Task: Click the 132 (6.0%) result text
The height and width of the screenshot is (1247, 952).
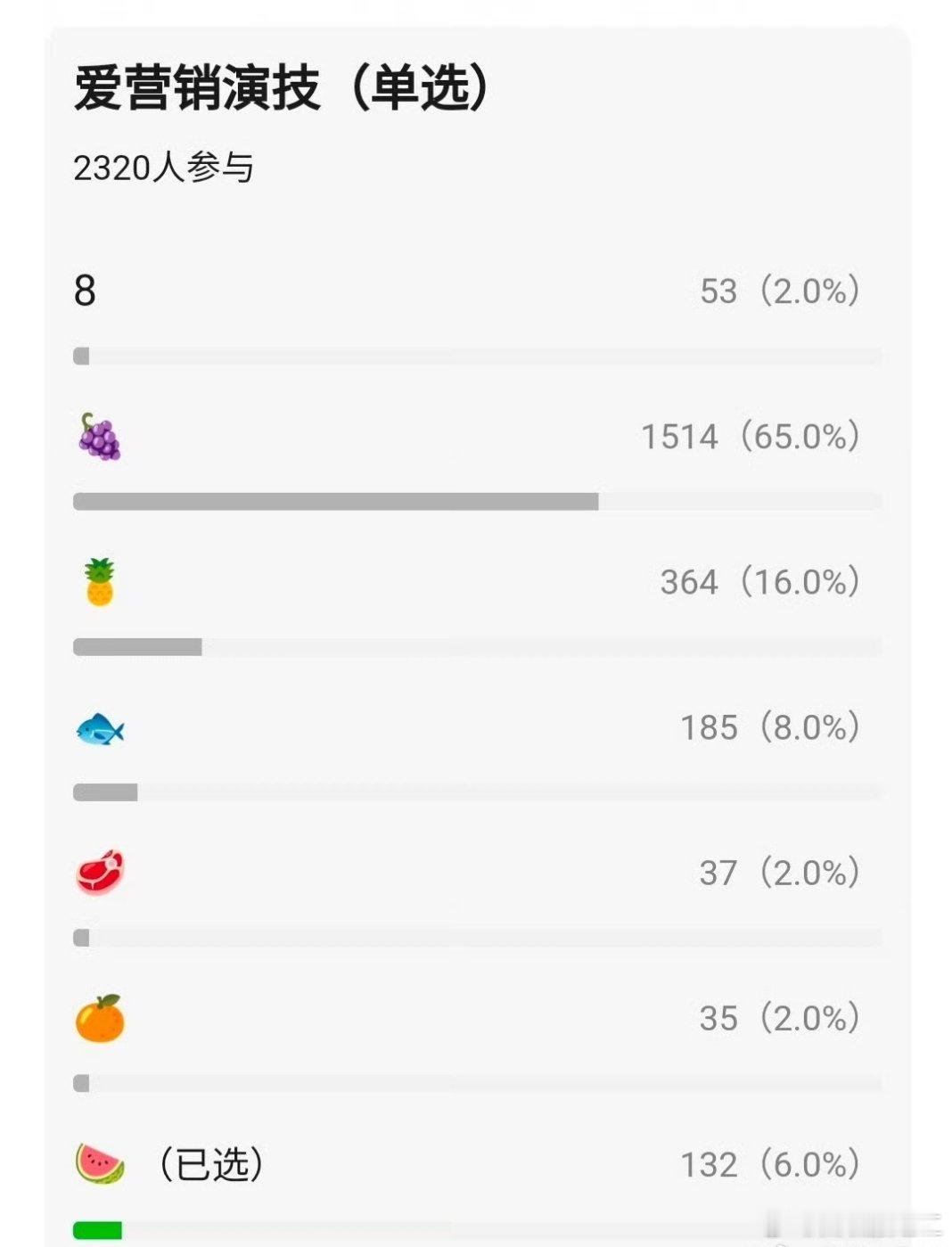Action: click(770, 1164)
